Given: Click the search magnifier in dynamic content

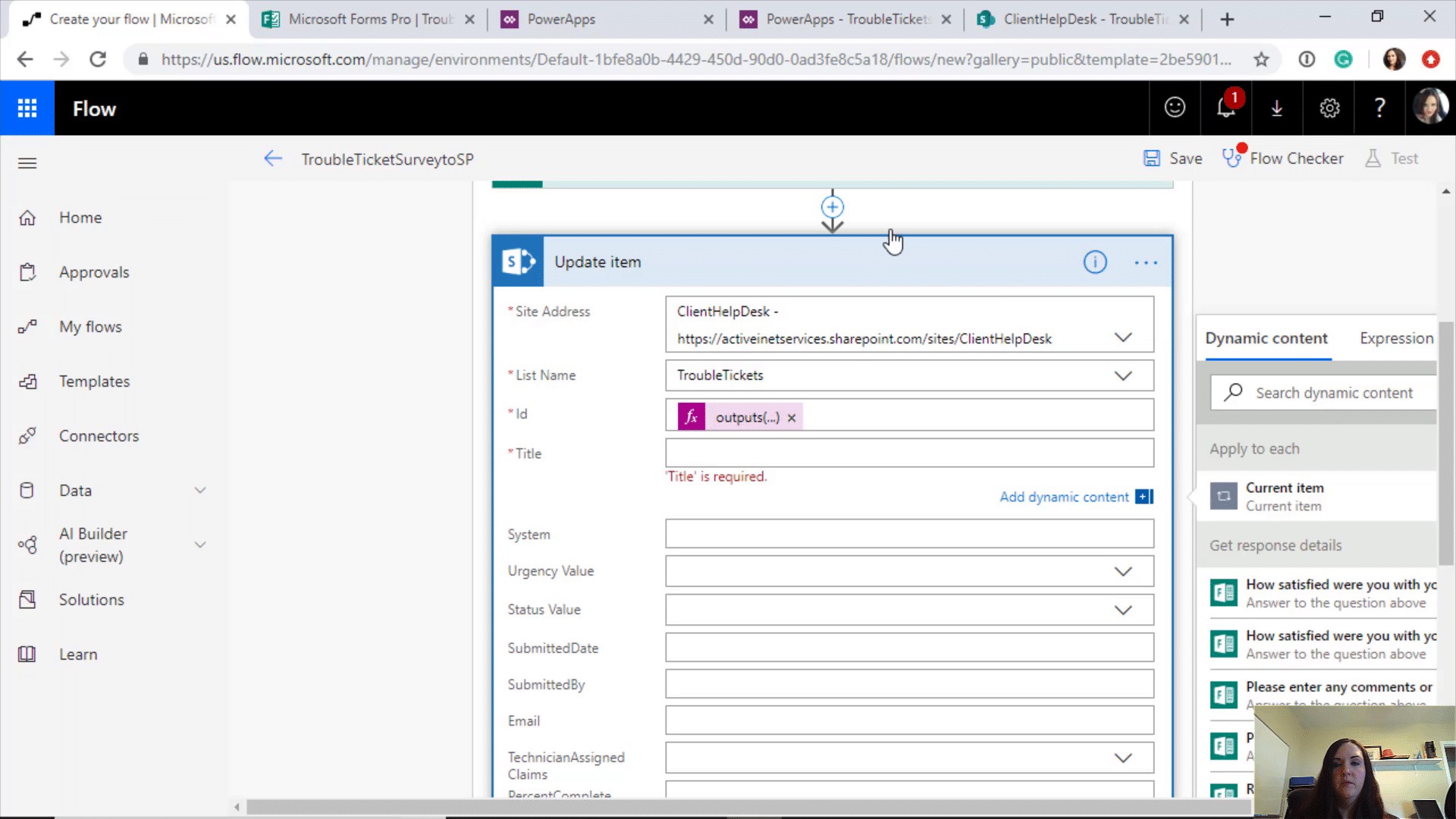Looking at the screenshot, I should coord(1233,392).
